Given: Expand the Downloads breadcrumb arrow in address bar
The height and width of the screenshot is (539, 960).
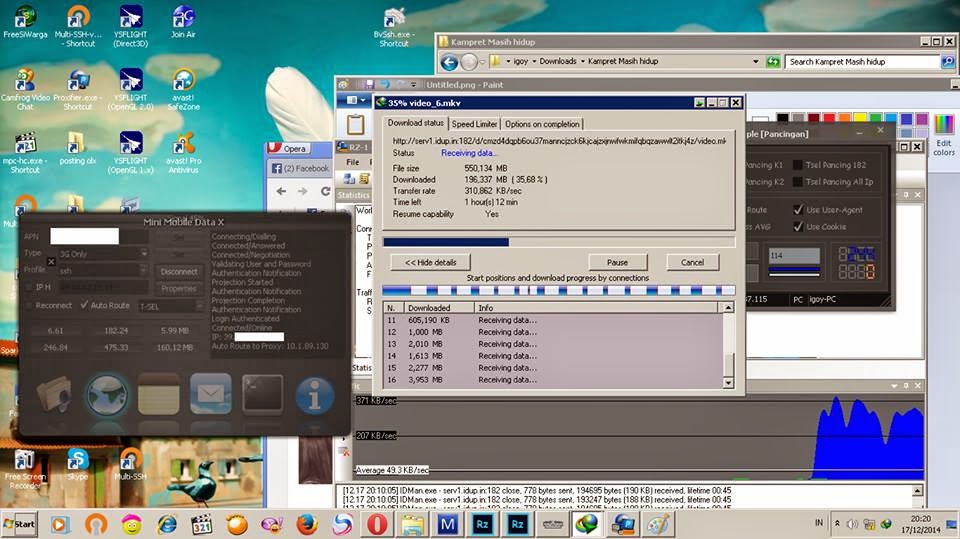Looking at the screenshot, I should (x=583, y=61).
